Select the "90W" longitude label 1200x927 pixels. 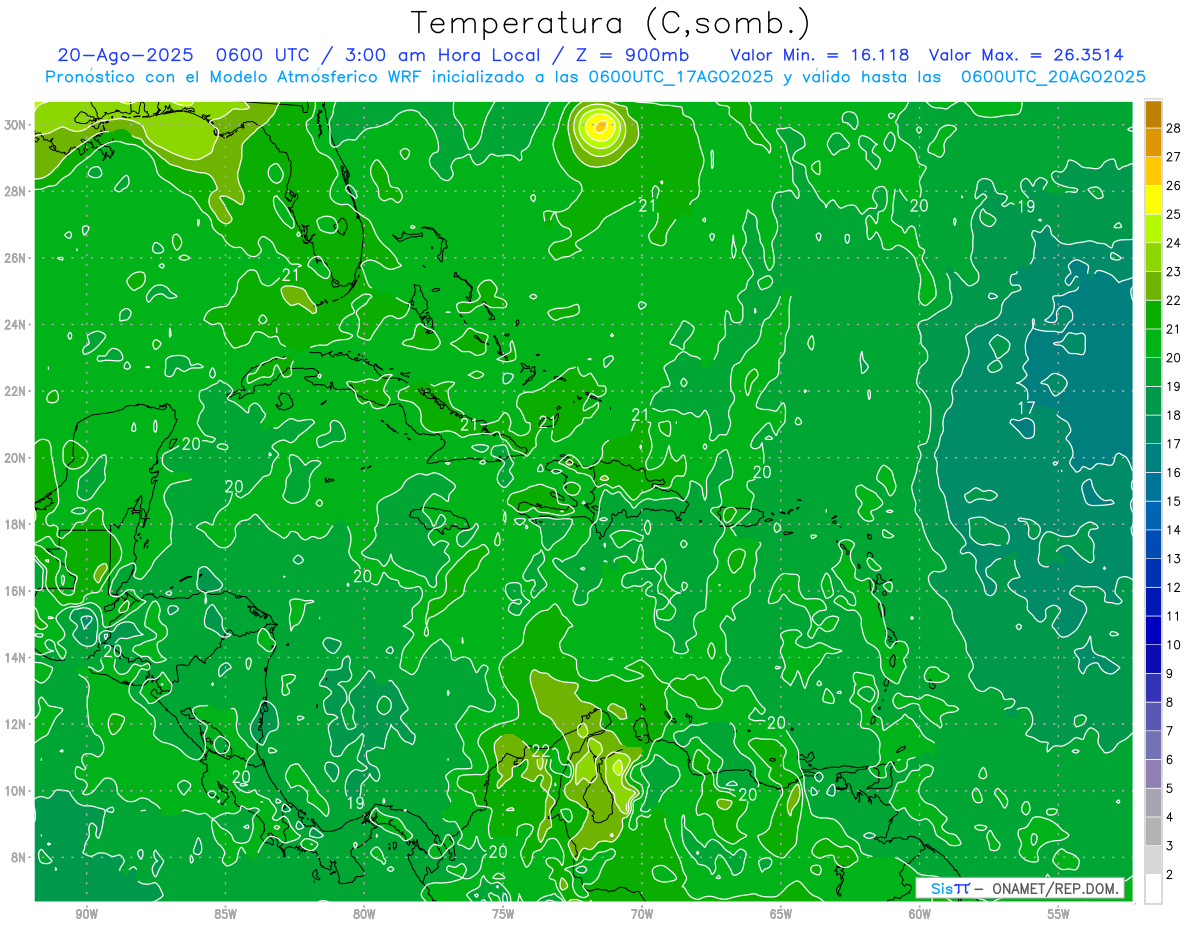87,913
